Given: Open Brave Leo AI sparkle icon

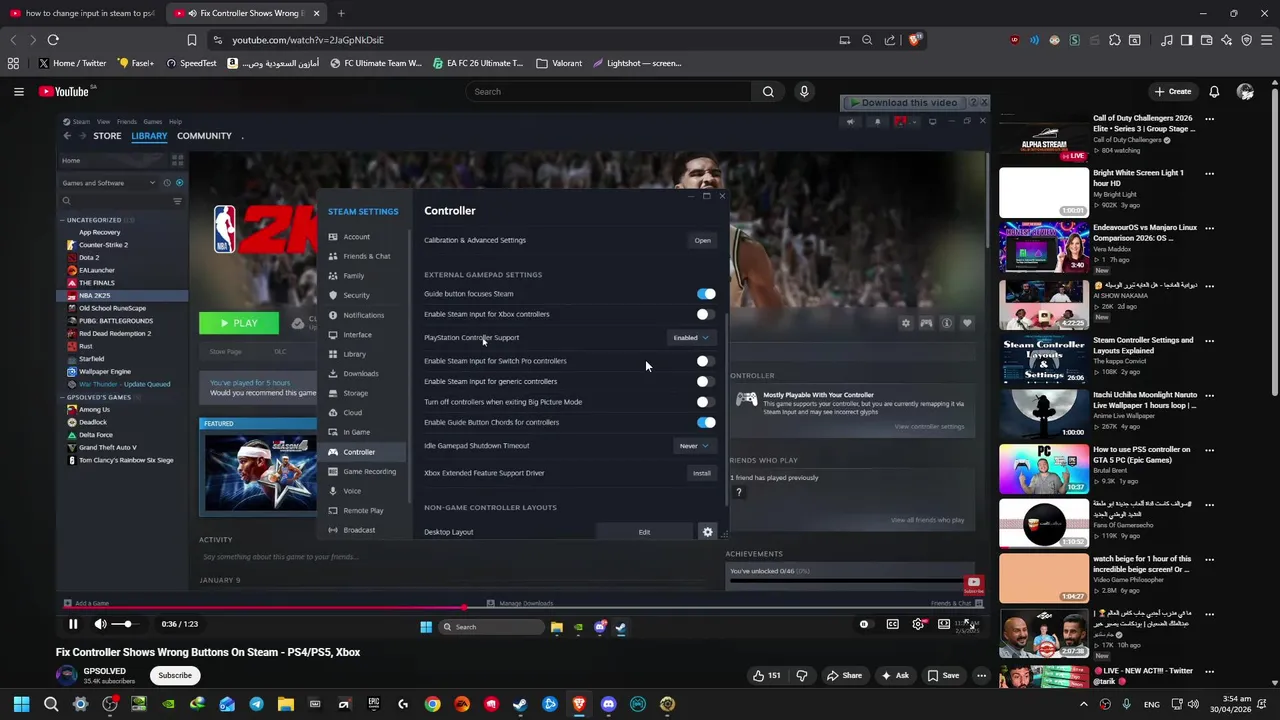Looking at the screenshot, I should click(x=1227, y=40).
